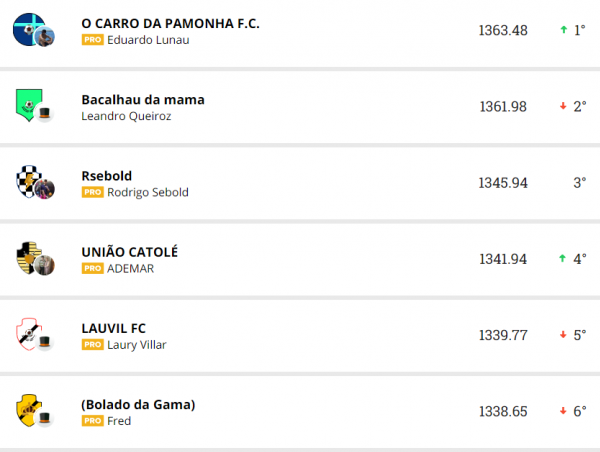600x452 pixels.
Task: Click LAUVIL FC team crest
Action: point(28,333)
